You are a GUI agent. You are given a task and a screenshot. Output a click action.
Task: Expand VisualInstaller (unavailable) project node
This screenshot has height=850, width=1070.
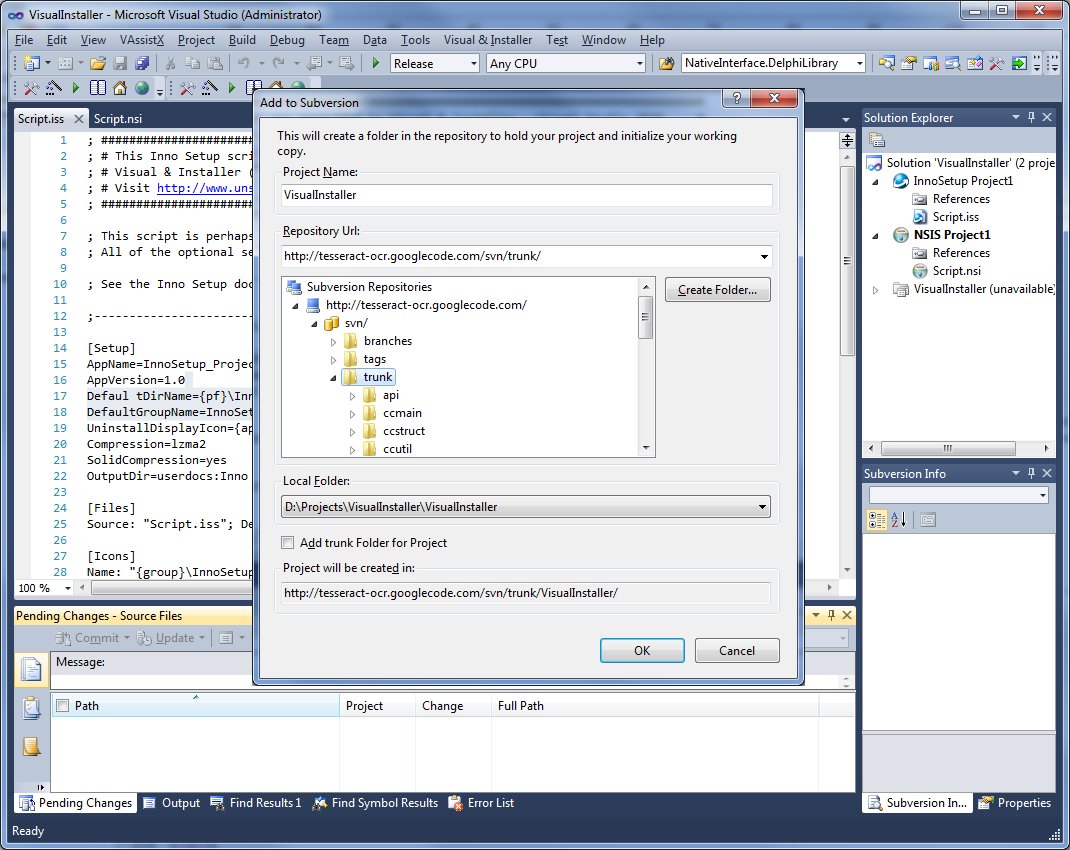click(x=876, y=289)
